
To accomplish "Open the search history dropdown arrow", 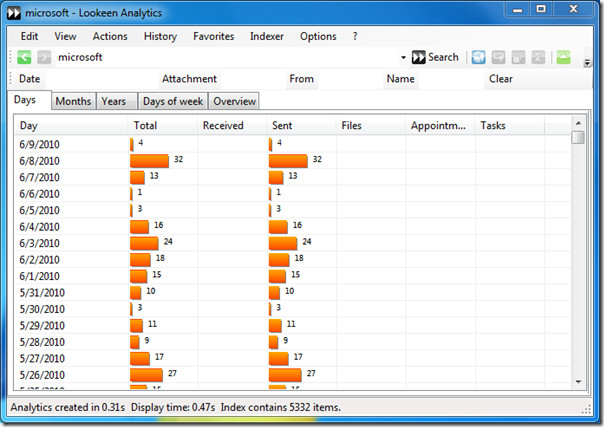I will 403,57.
